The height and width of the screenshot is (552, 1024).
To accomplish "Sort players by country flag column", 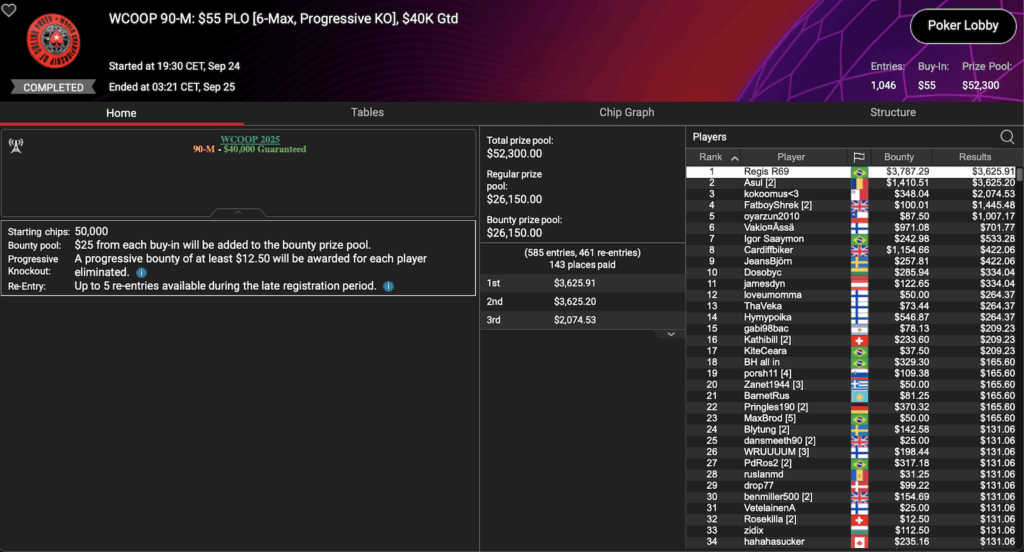I will click(x=858, y=157).
